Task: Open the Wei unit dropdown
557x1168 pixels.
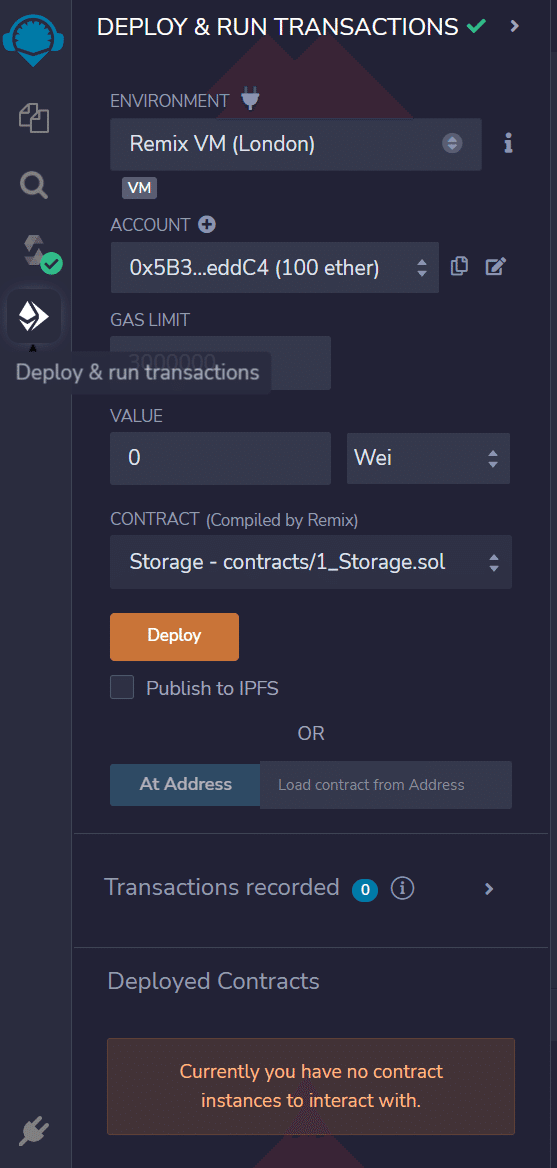Action: (x=428, y=458)
